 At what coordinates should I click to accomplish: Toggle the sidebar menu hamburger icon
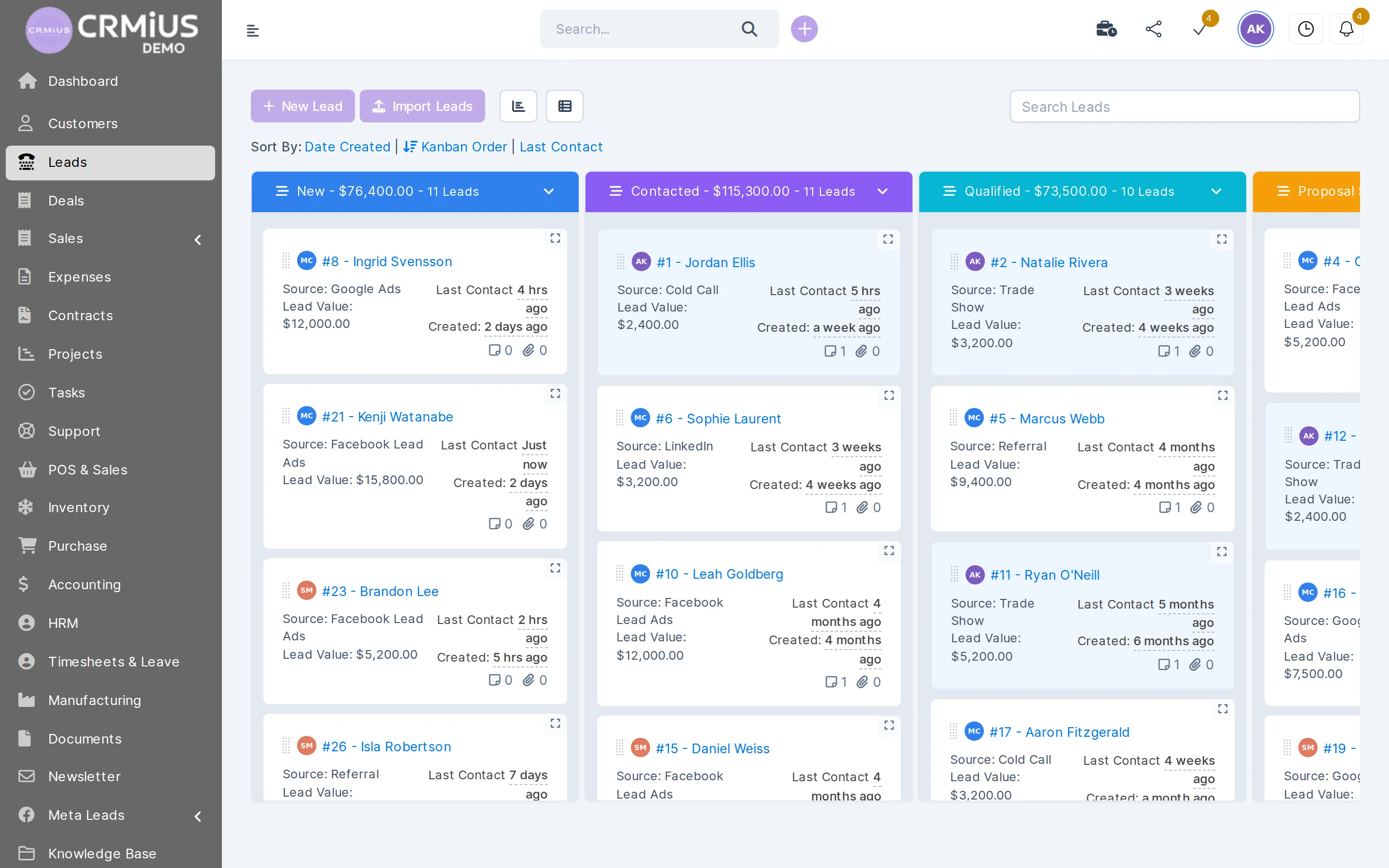pyautogui.click(x=253, y=30)
